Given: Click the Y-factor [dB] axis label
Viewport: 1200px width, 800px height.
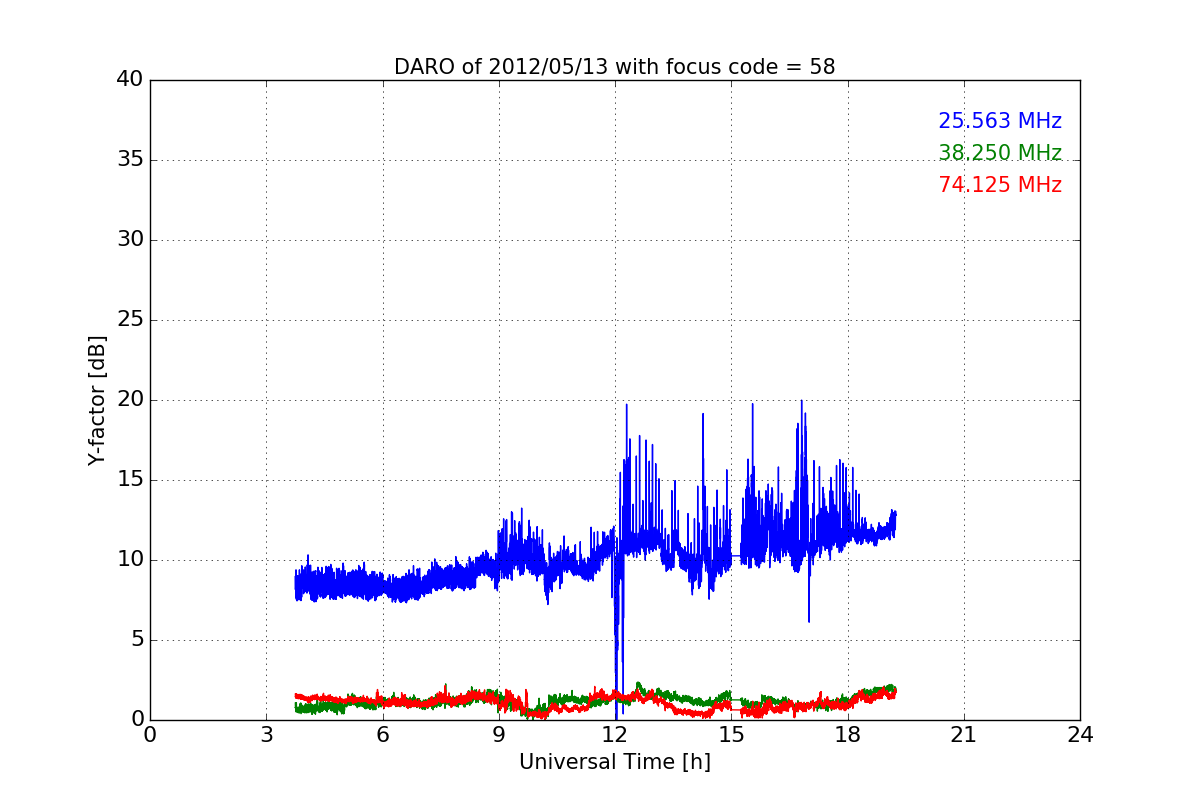Looking at the screenshot, I should pos(97,400).
